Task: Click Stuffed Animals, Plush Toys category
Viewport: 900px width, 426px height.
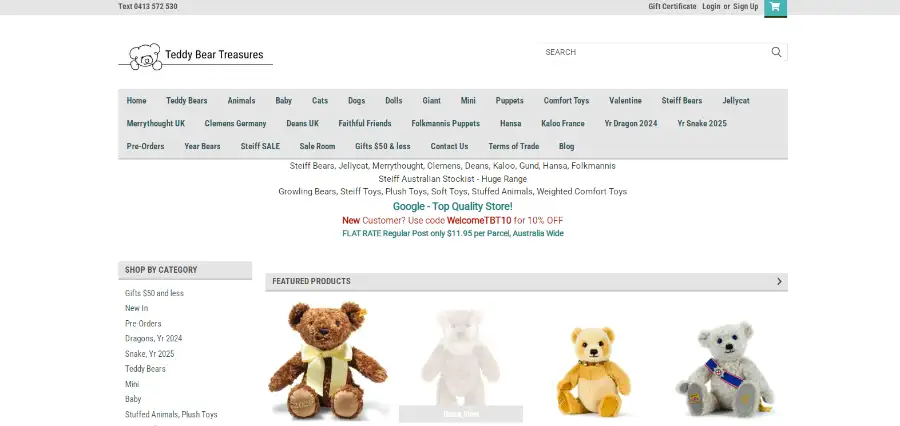Action: 171,415
